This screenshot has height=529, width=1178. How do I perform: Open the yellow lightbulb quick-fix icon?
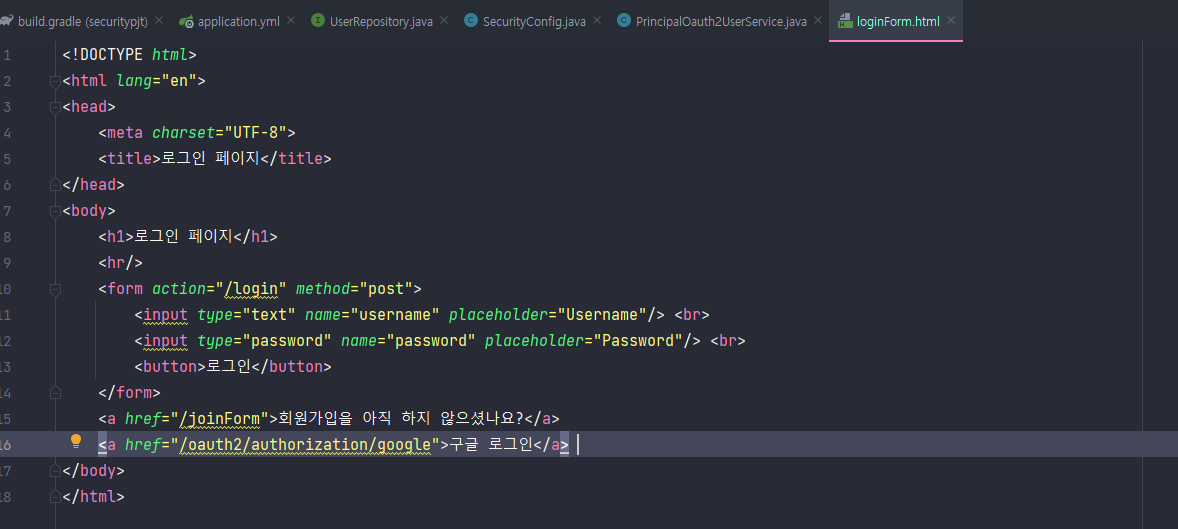click(x=76, y=442)
